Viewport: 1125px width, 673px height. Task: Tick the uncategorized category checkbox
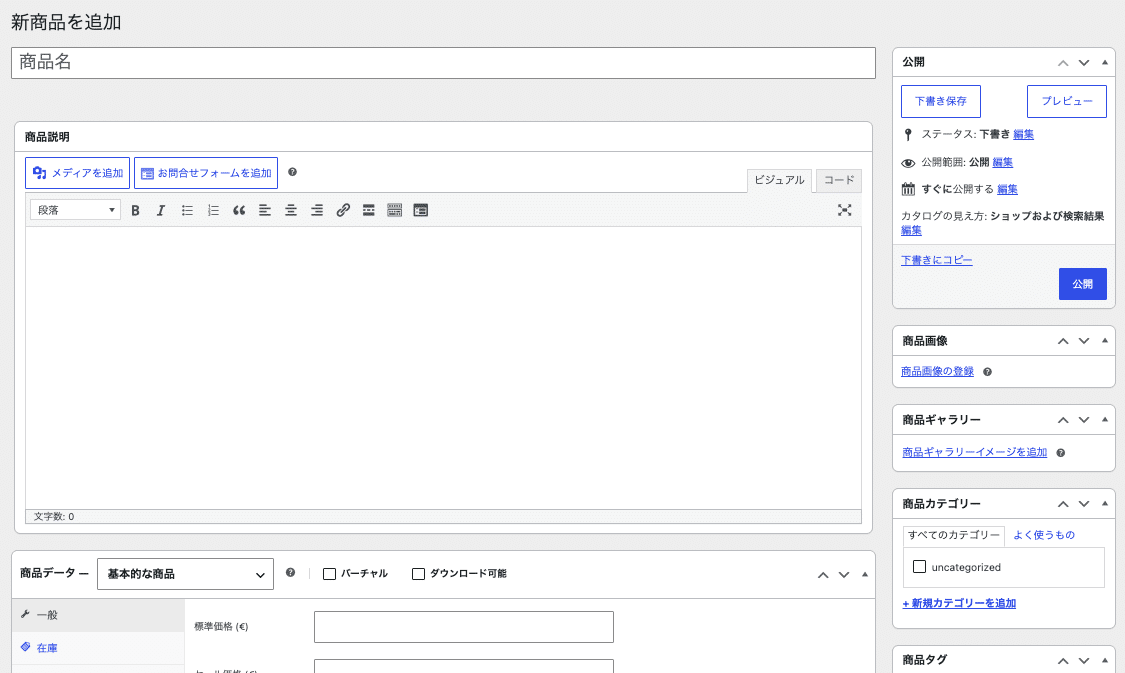coord(919,567)
